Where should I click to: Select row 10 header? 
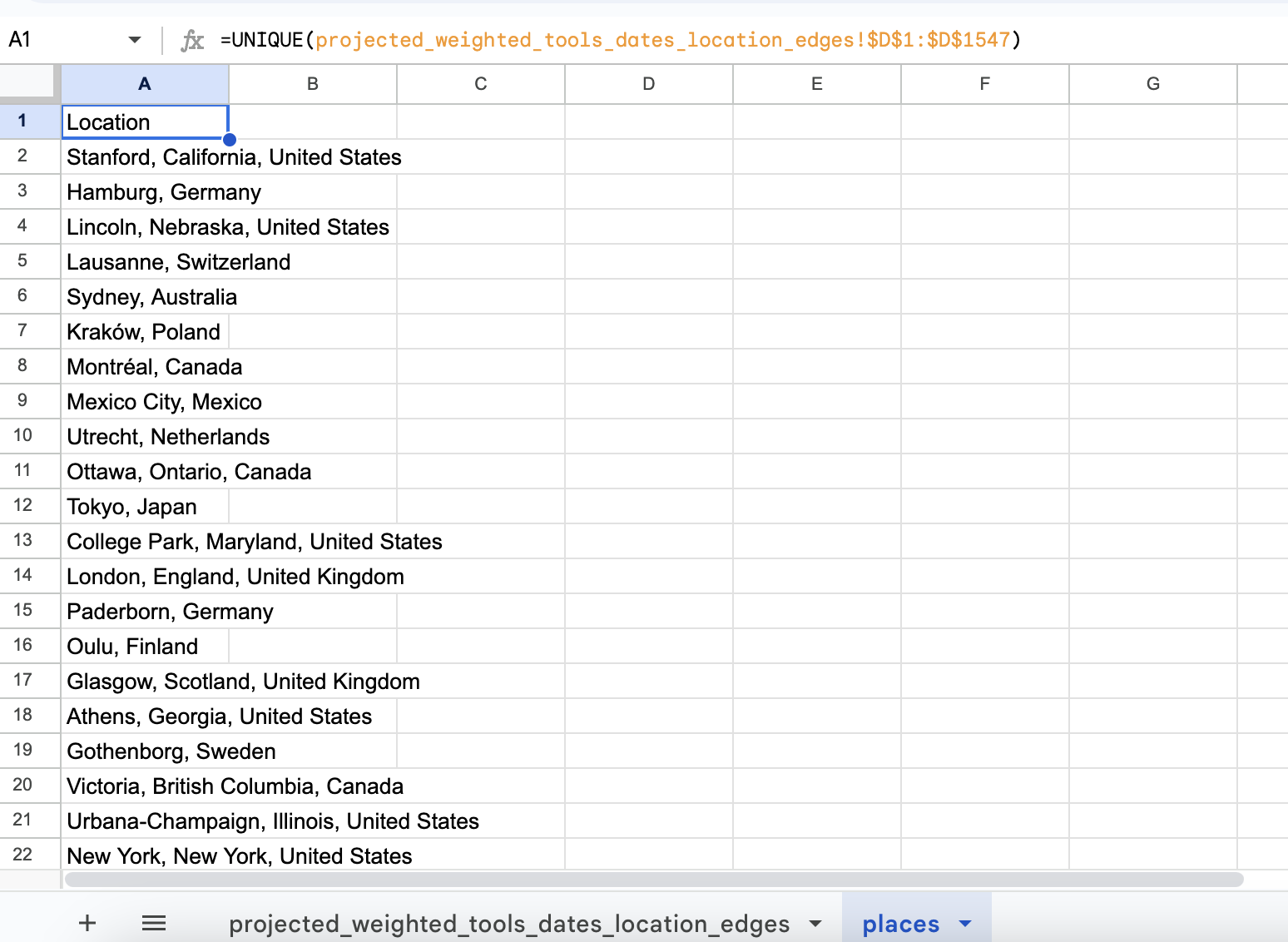pos(23,435)
